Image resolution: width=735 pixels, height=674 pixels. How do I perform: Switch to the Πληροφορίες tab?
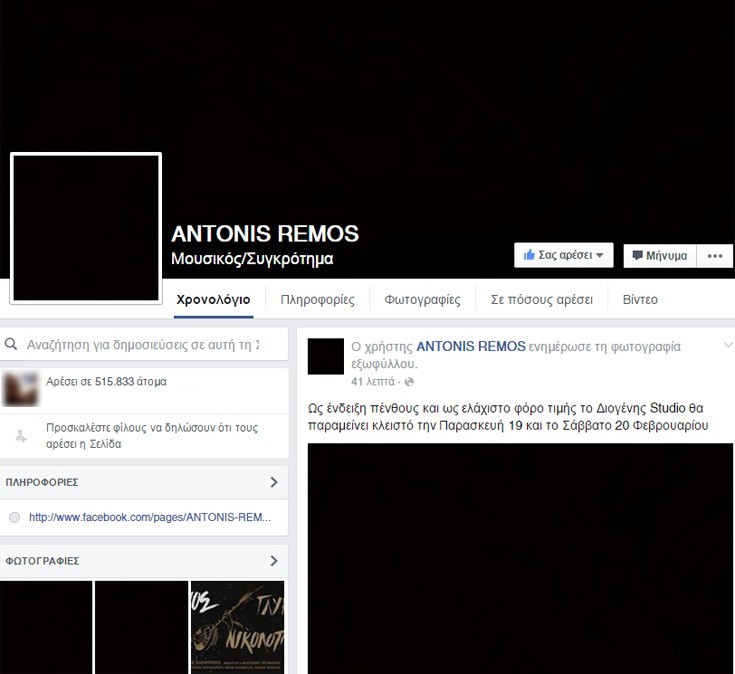[x=315, y=299]
